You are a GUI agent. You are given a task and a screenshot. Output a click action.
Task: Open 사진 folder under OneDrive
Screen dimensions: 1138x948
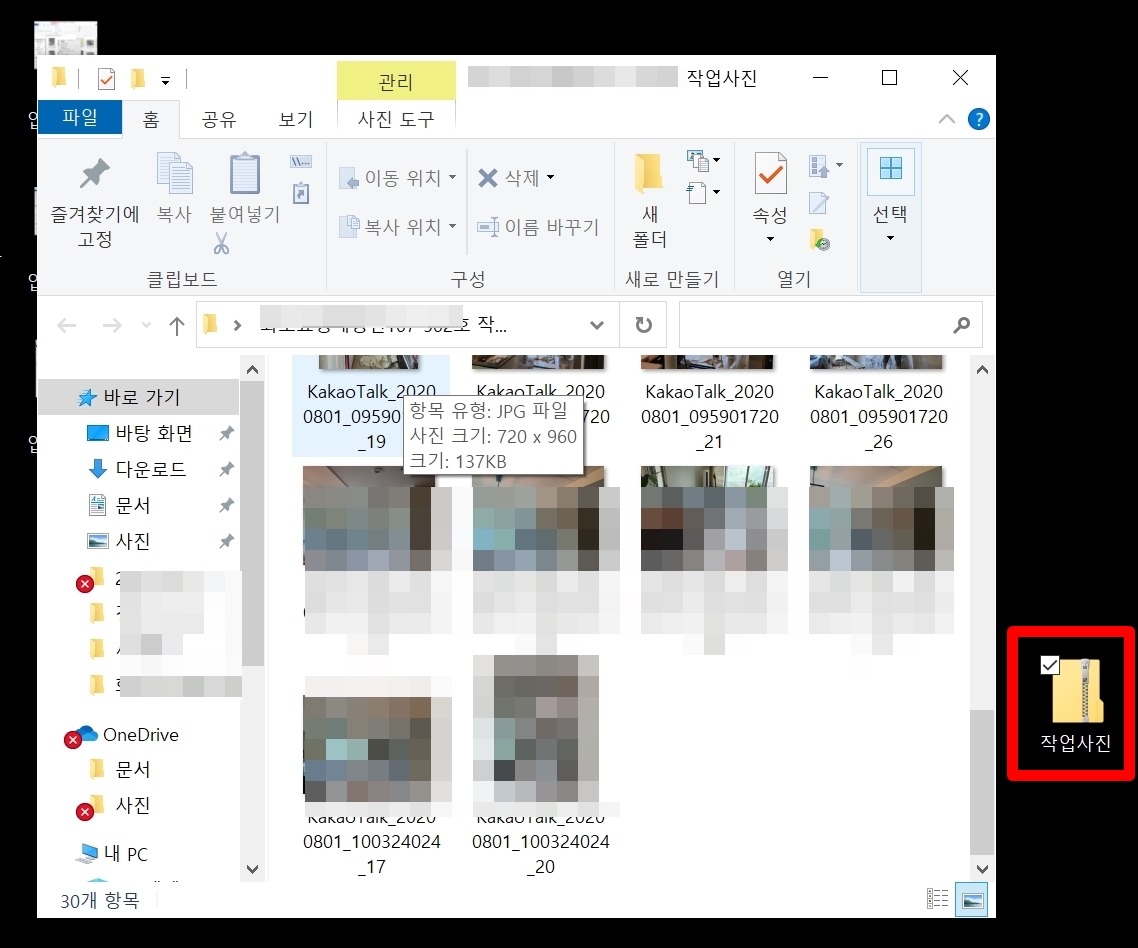[x=133, y=805]
